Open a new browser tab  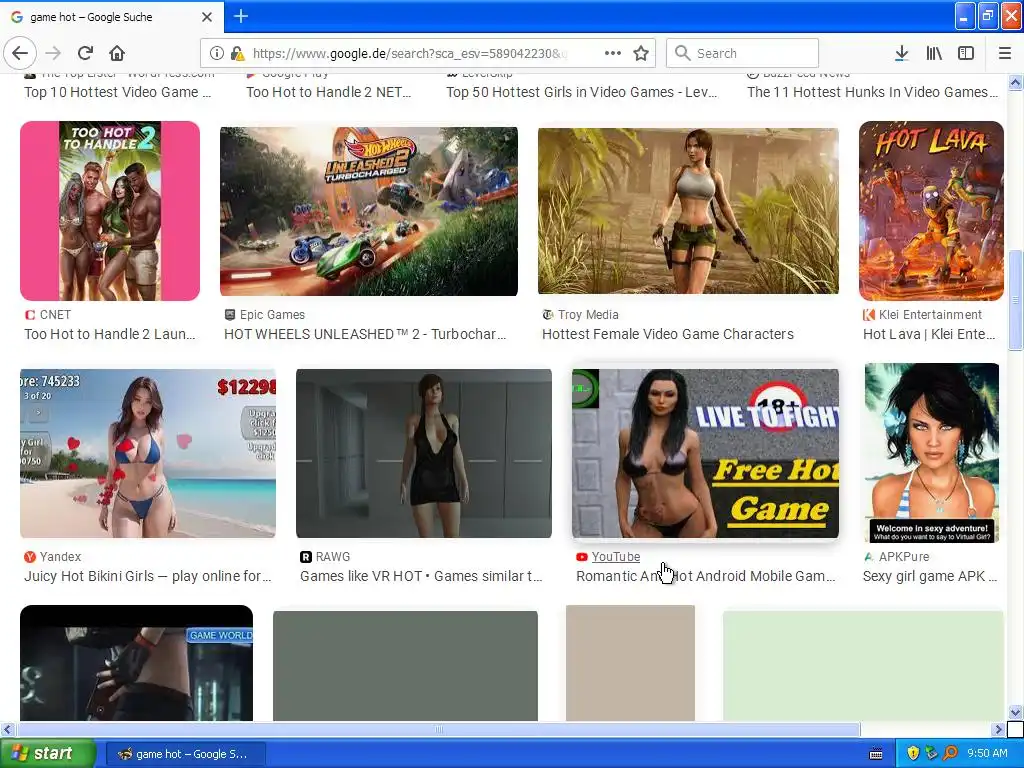(x=240, y=16)
